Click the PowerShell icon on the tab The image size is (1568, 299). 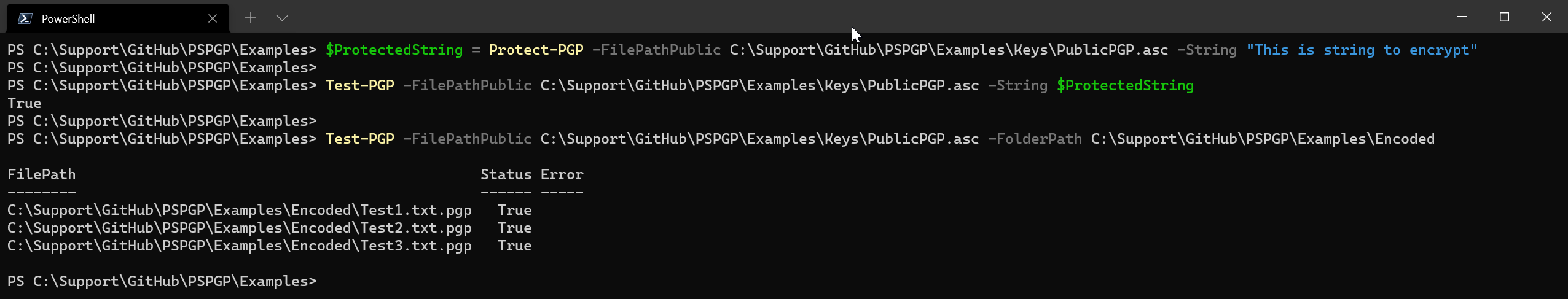point(25,18)
